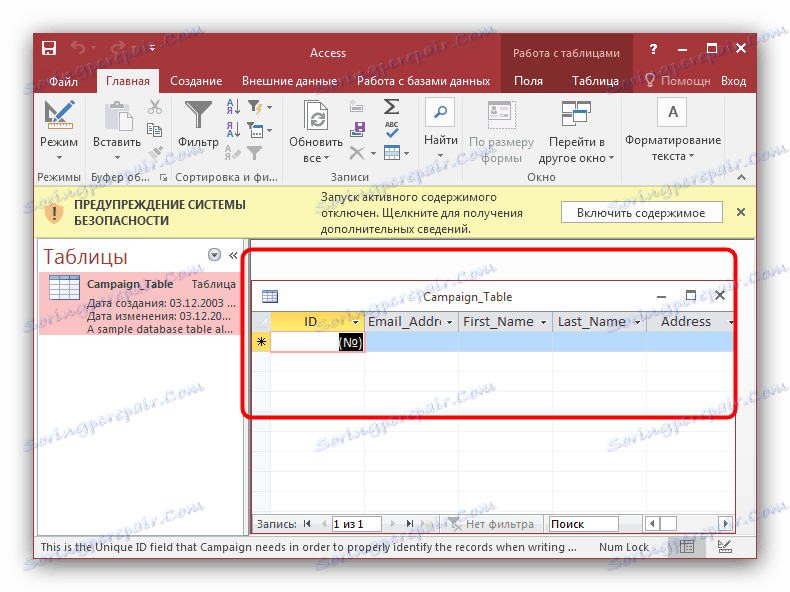Click the Redo arrow icon
Screen dimensions: 790x592
118,47
